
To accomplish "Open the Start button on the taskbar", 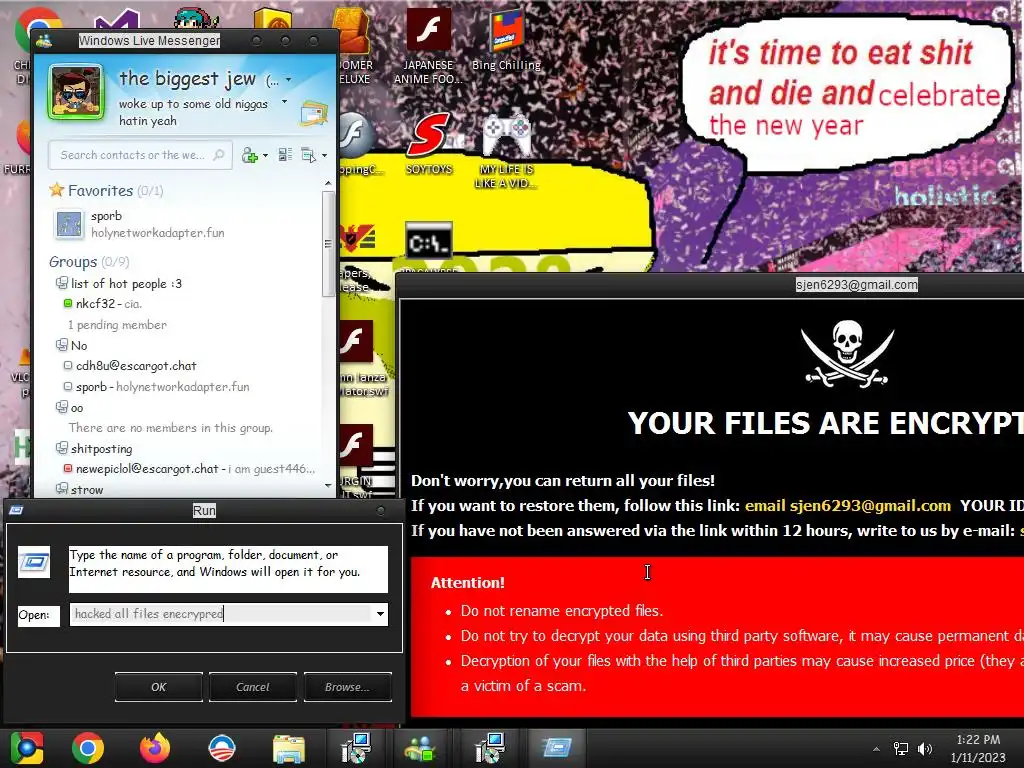I will 27,748.
